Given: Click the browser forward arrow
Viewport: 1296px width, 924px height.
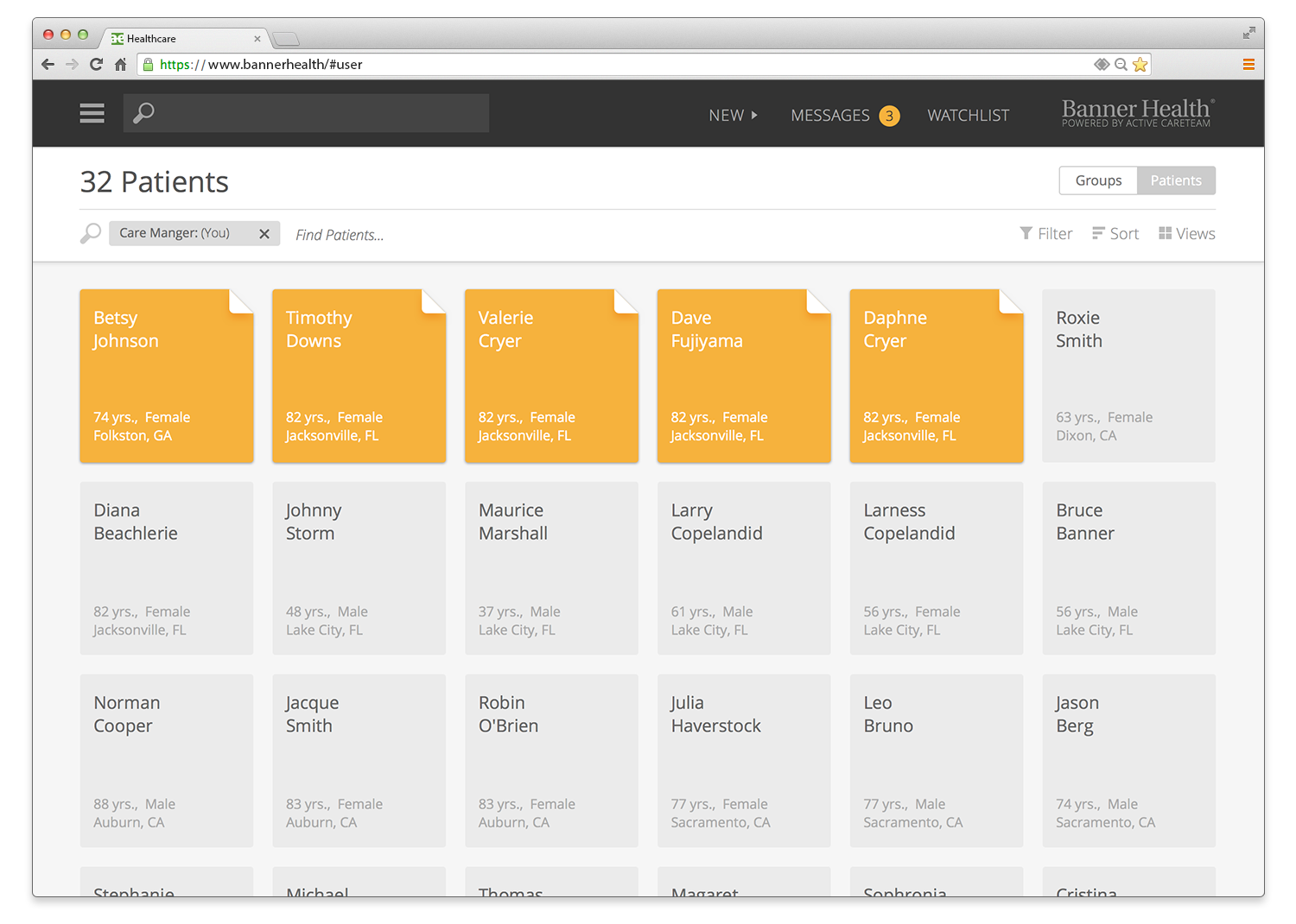Looking at the screenshot, I should [x=72, y=64].
